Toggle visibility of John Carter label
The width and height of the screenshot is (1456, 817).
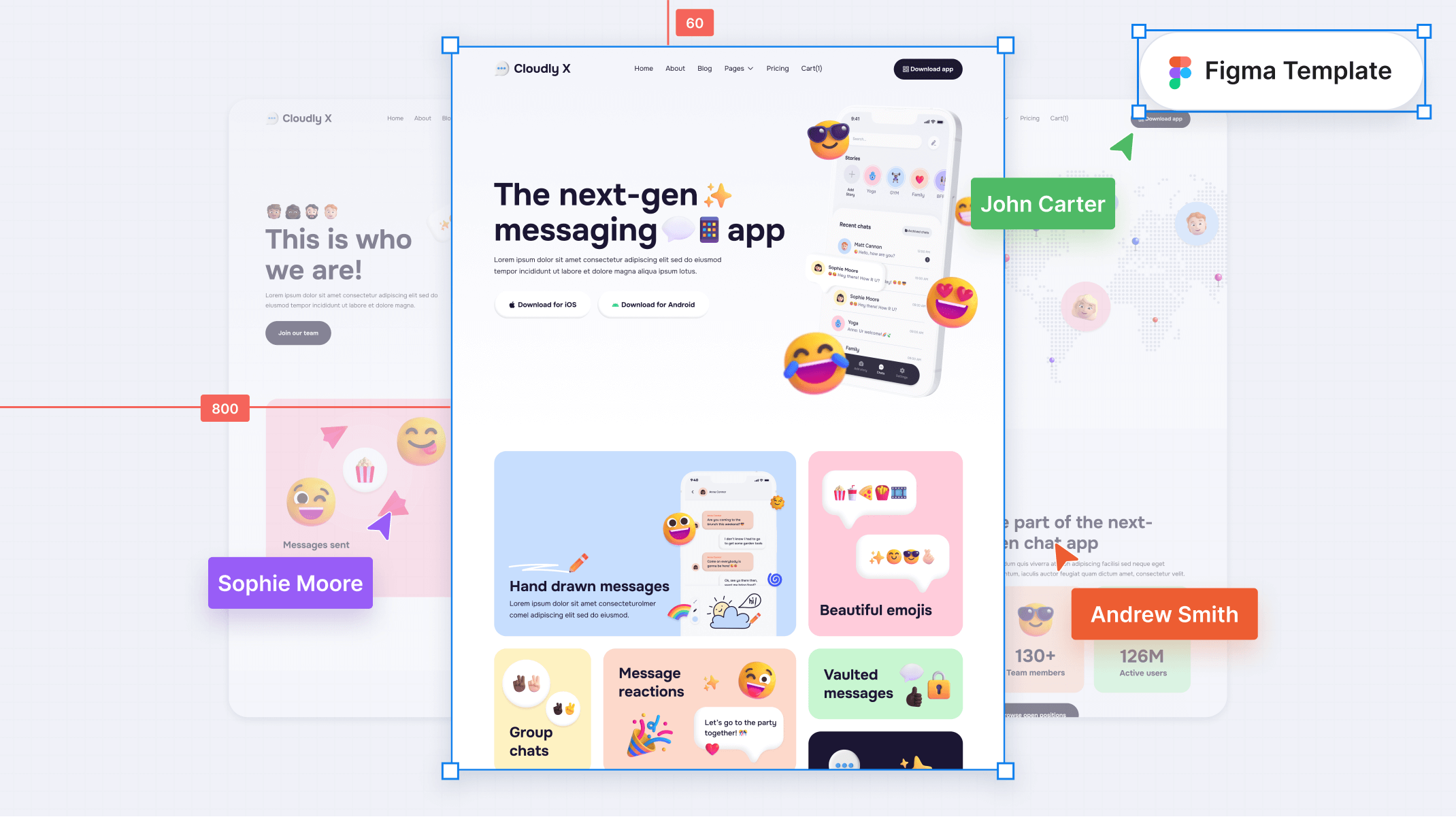pyautogui.click(x=1042, y=204)
